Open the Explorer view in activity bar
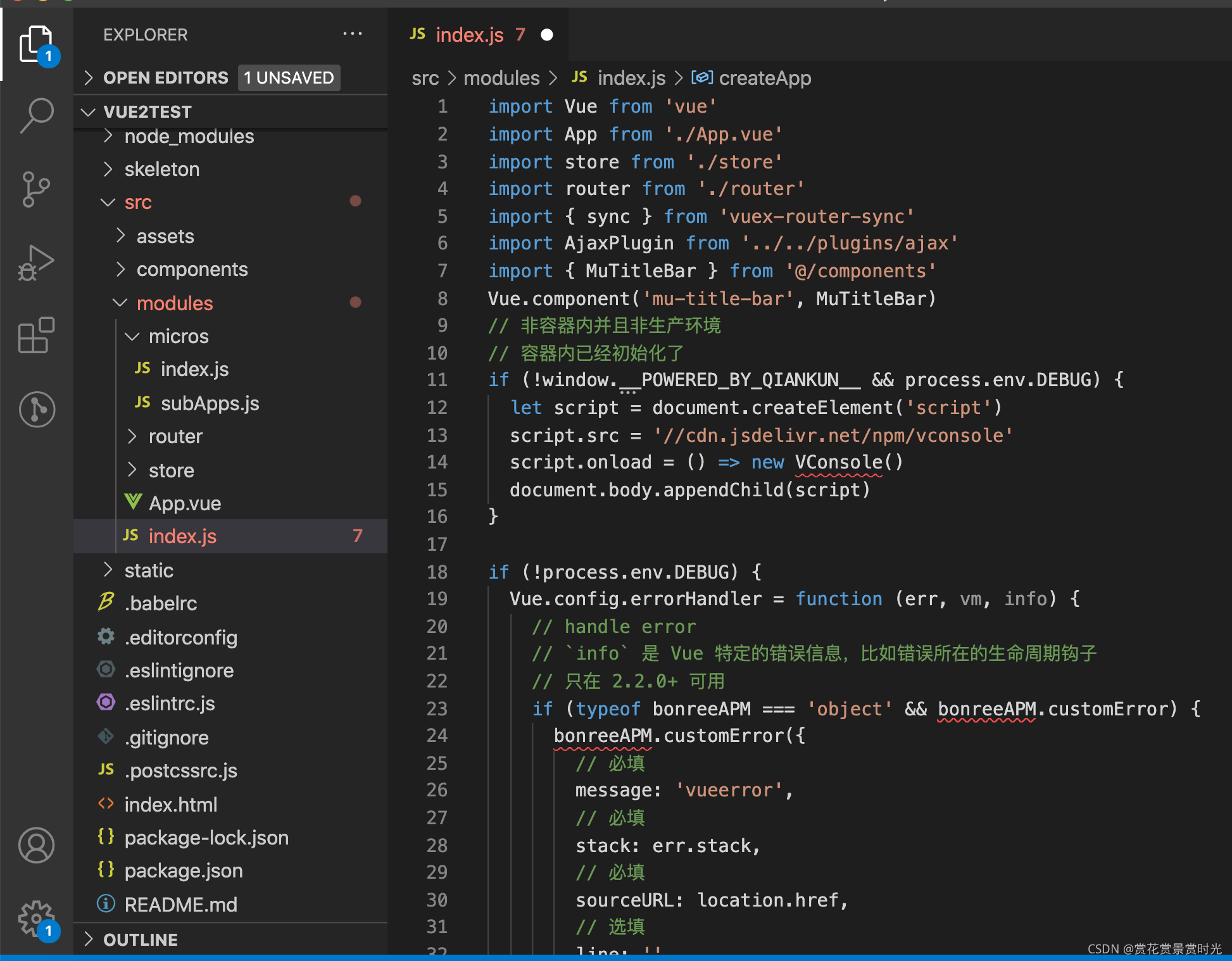This screenshot has width=1232, height=961. click(x=37, y=44)
